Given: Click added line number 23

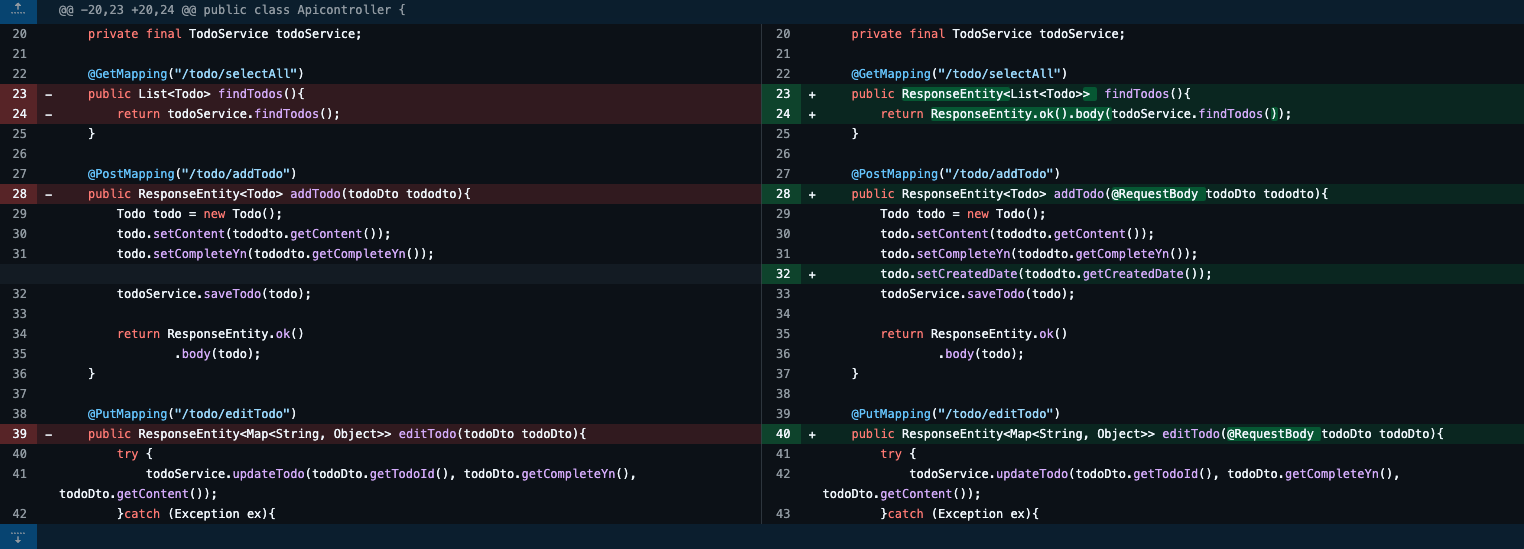Looking at the screenshot, I should (782, 94).
